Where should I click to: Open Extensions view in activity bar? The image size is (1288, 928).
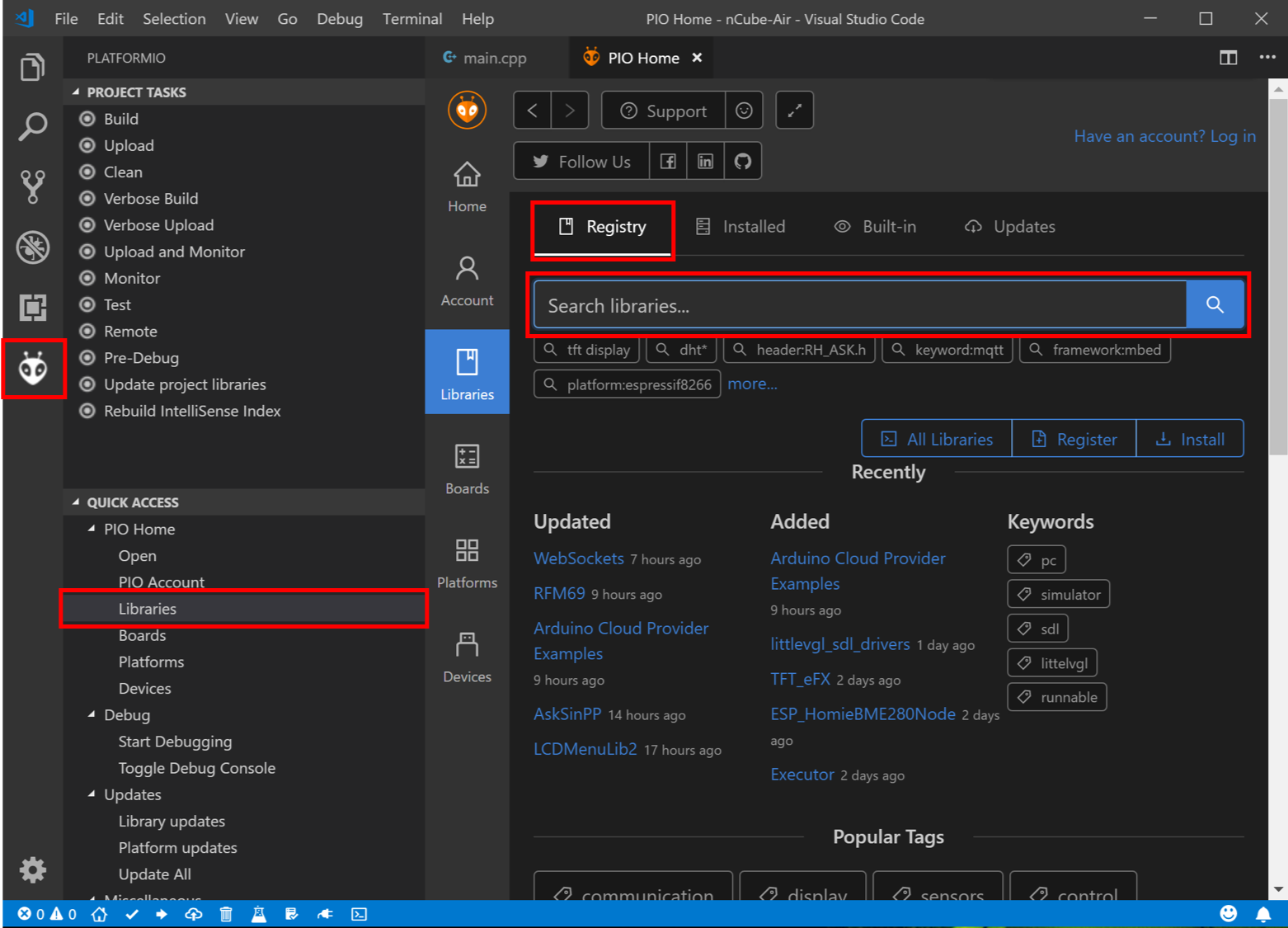coord(32,308)
